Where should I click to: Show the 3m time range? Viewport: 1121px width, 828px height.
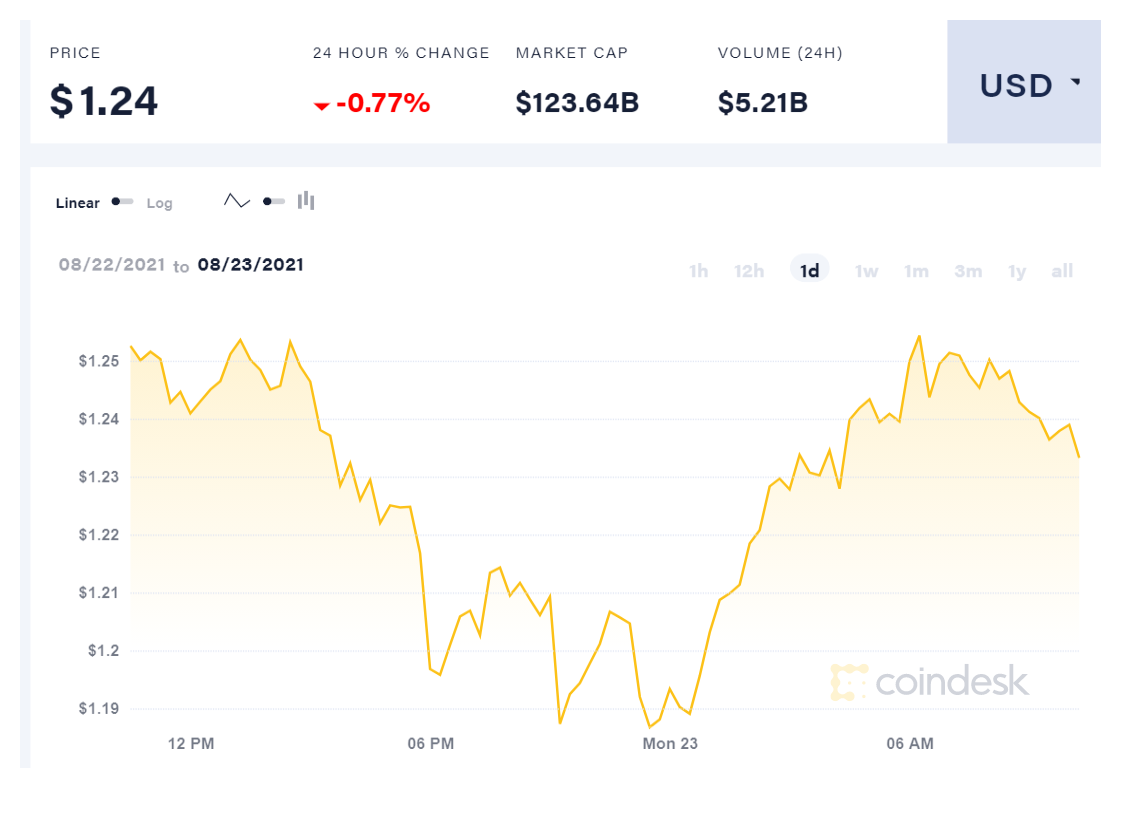click(x=968, y=270)
